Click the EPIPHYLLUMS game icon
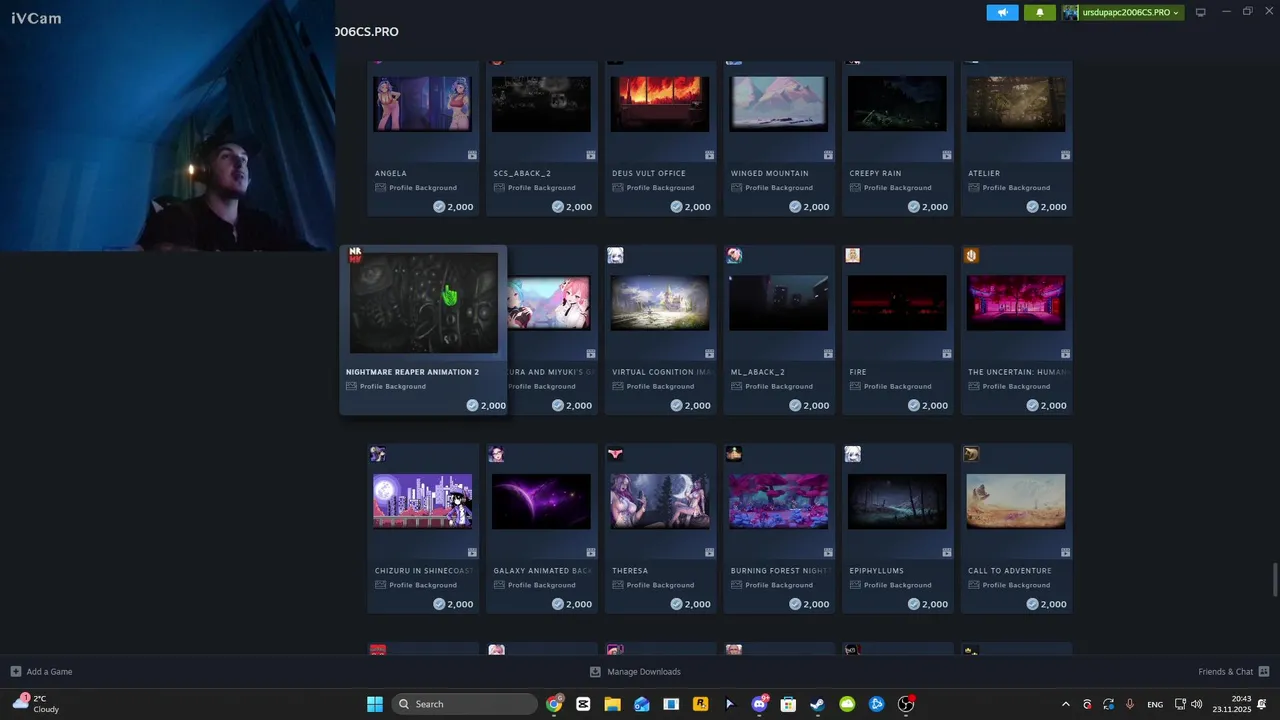The height and width of the screenshot is (720, 1280). [852, 454]
